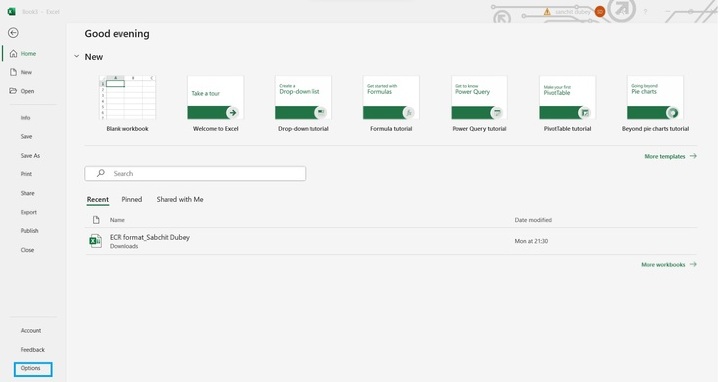This screenshot has width=720, height=382.
Task: Click the file type column header icon
Action: point(96,220)
